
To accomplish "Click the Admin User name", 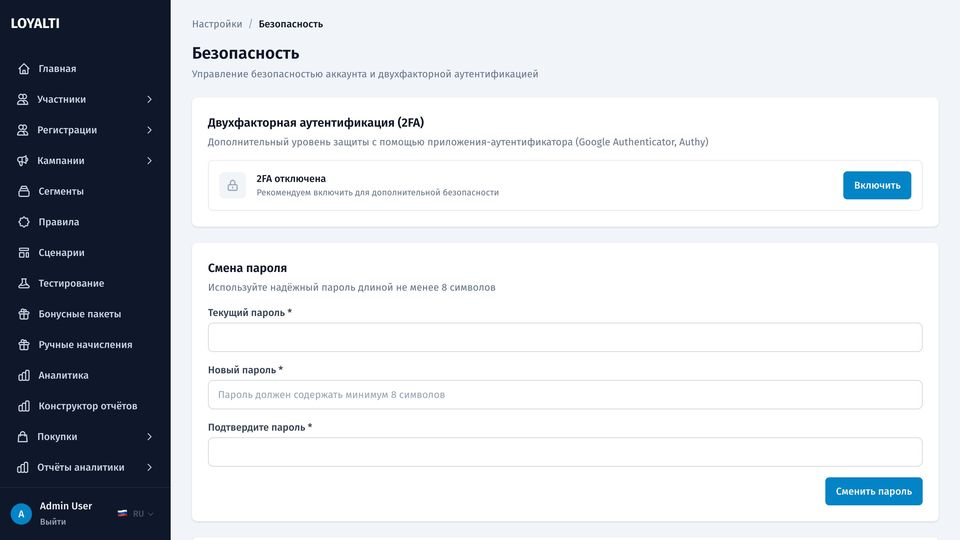I will (x=66, y=506).
